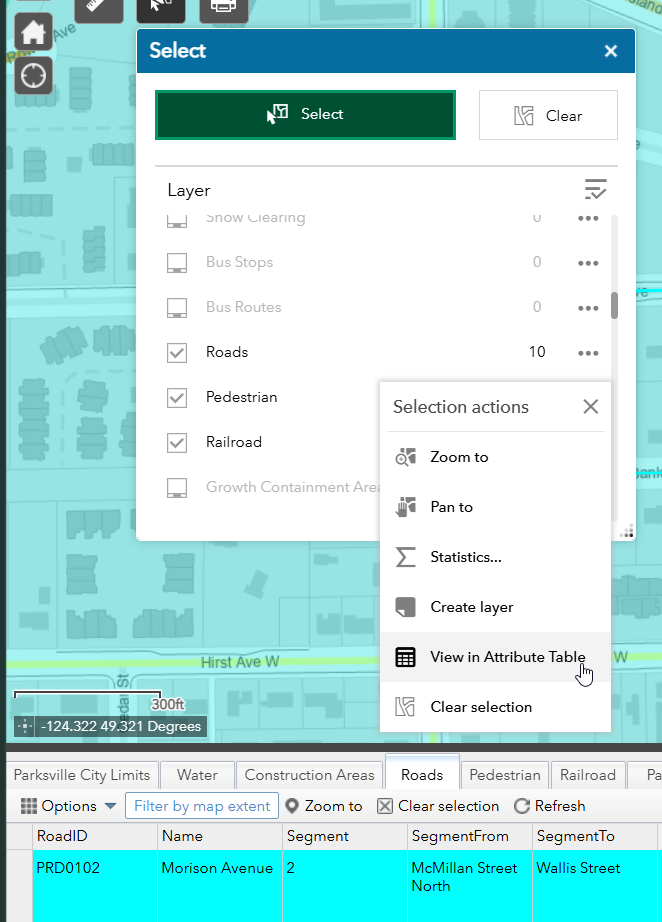Open actions menu for Roads layer
The image size is (662, 922).
coord(588,353)
